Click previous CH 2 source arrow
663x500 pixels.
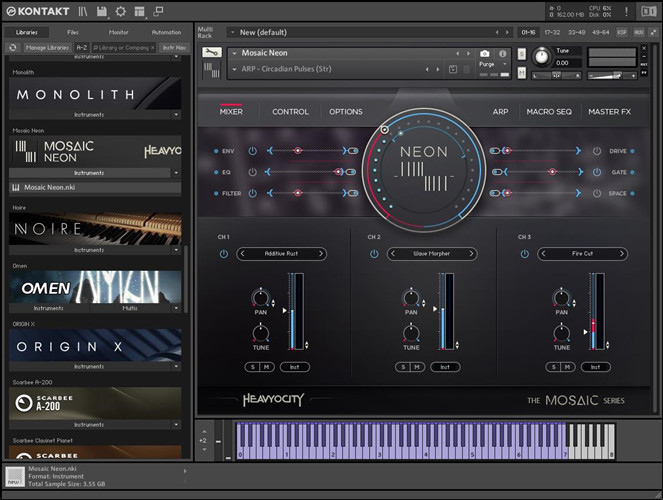point(393,254)
